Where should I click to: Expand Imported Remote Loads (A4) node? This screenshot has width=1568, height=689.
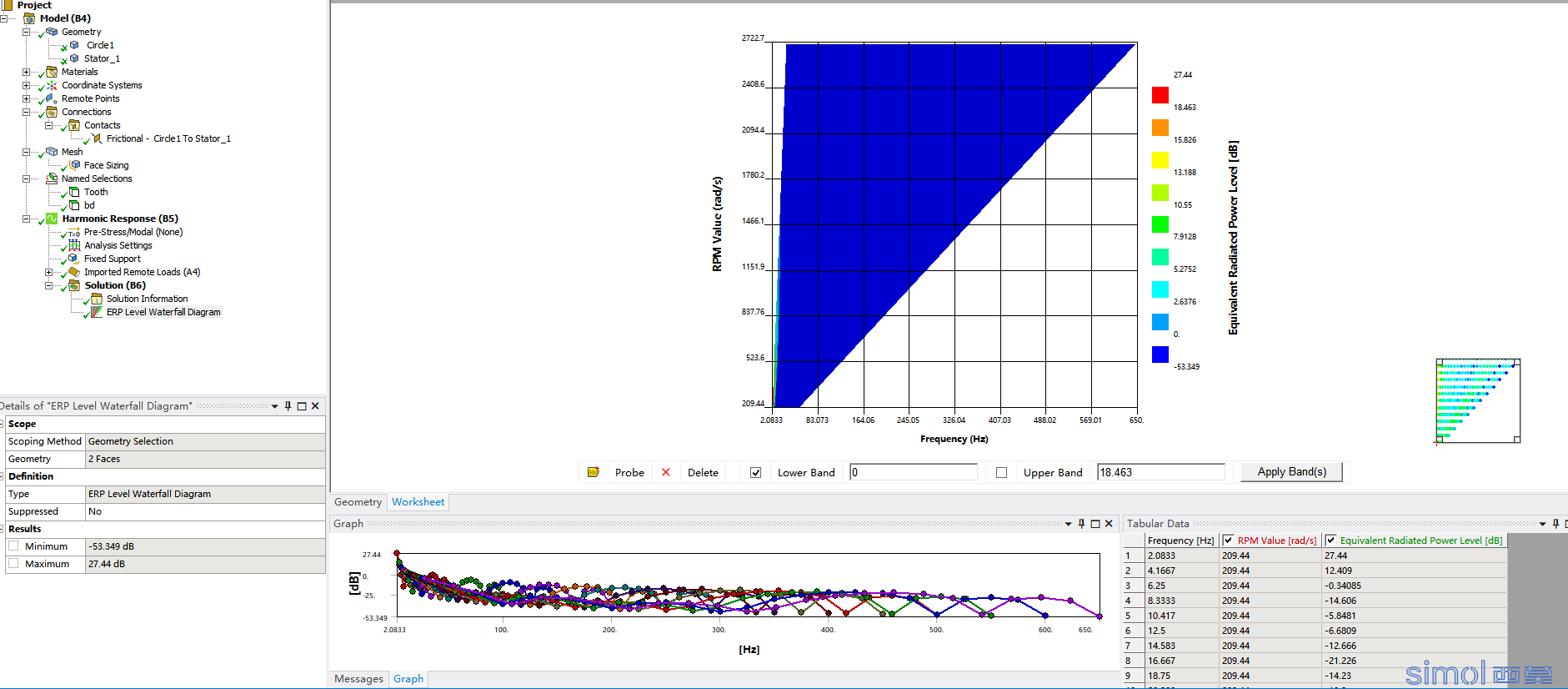(48, 272)
